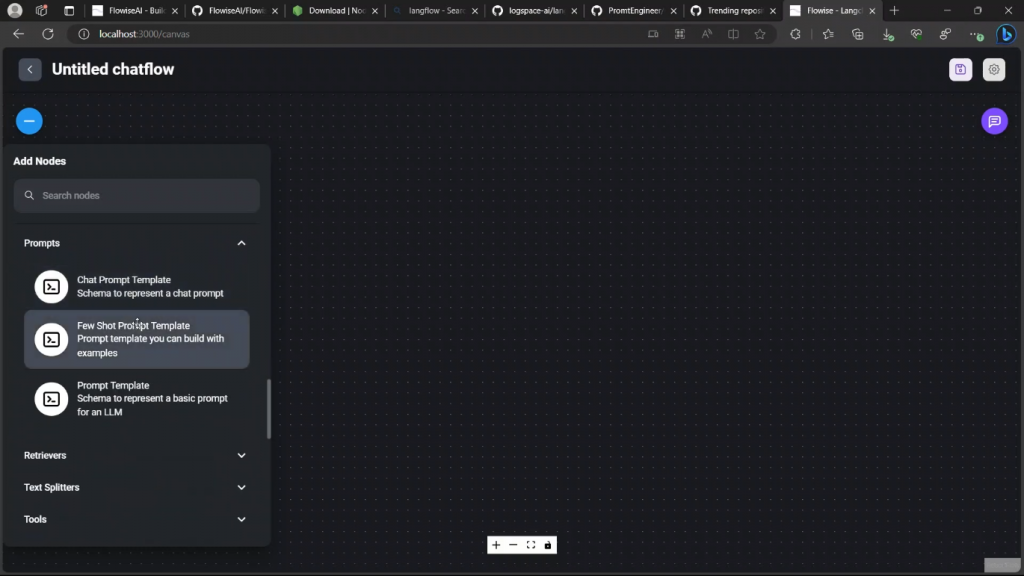Click the back arrow beside Untitled chatflow
1024x576 pixels.
click(x=30, y=69)
